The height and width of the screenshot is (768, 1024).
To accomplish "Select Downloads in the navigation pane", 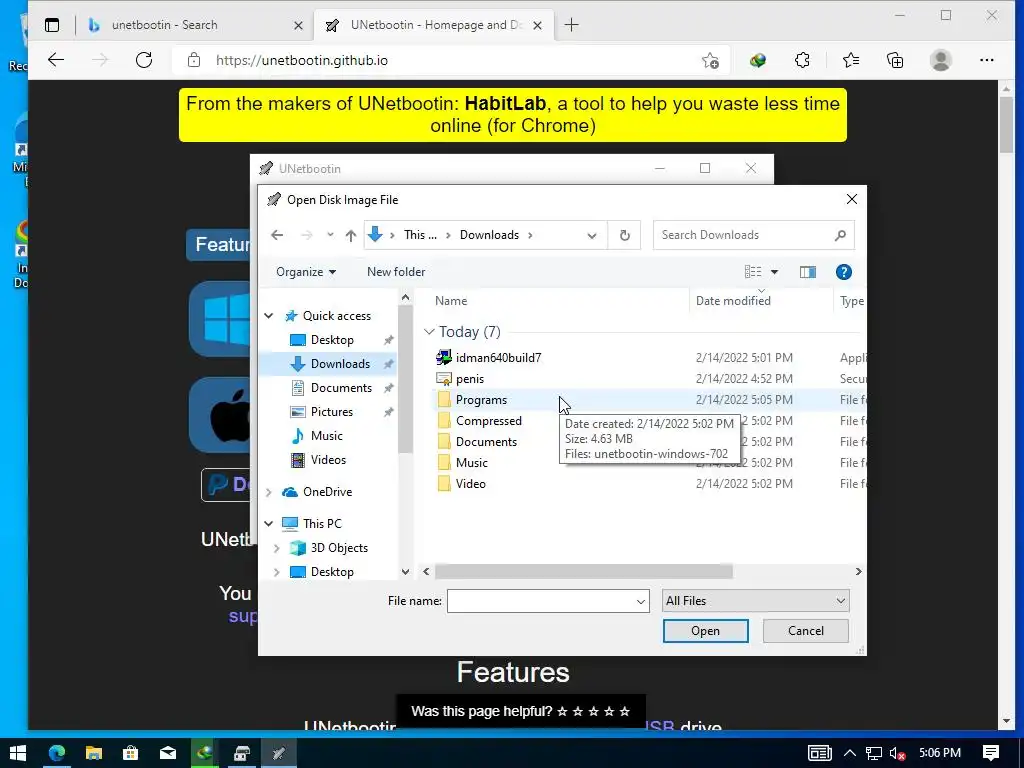I will [340, 364].
